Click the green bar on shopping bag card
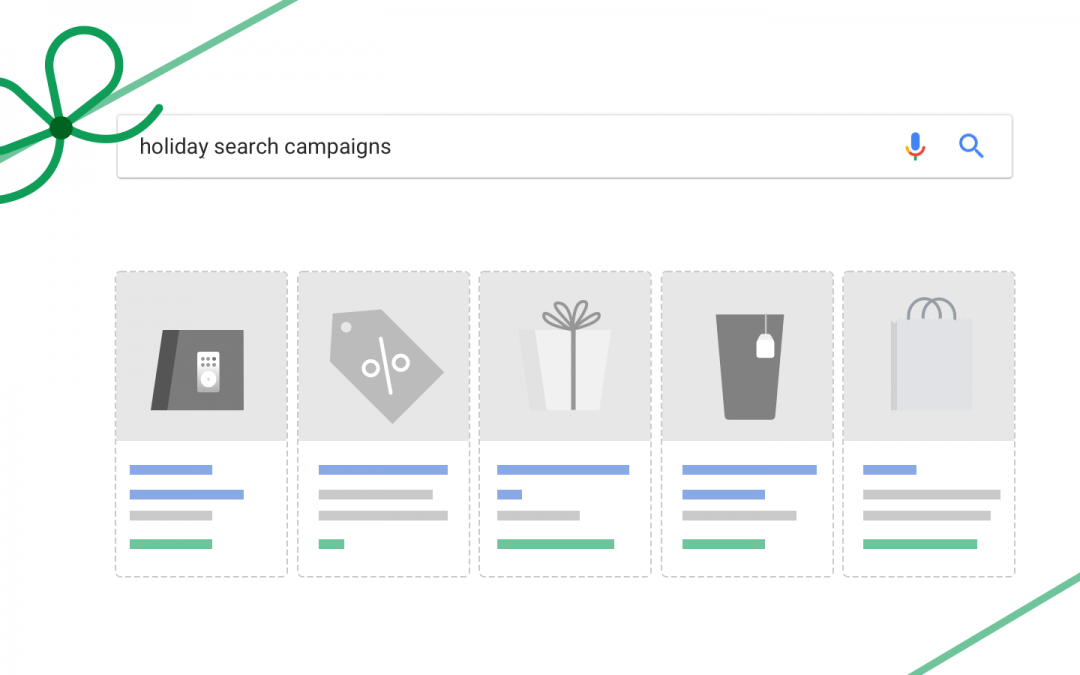Viewport: 1080px width, 675px height. coord(920,544)
